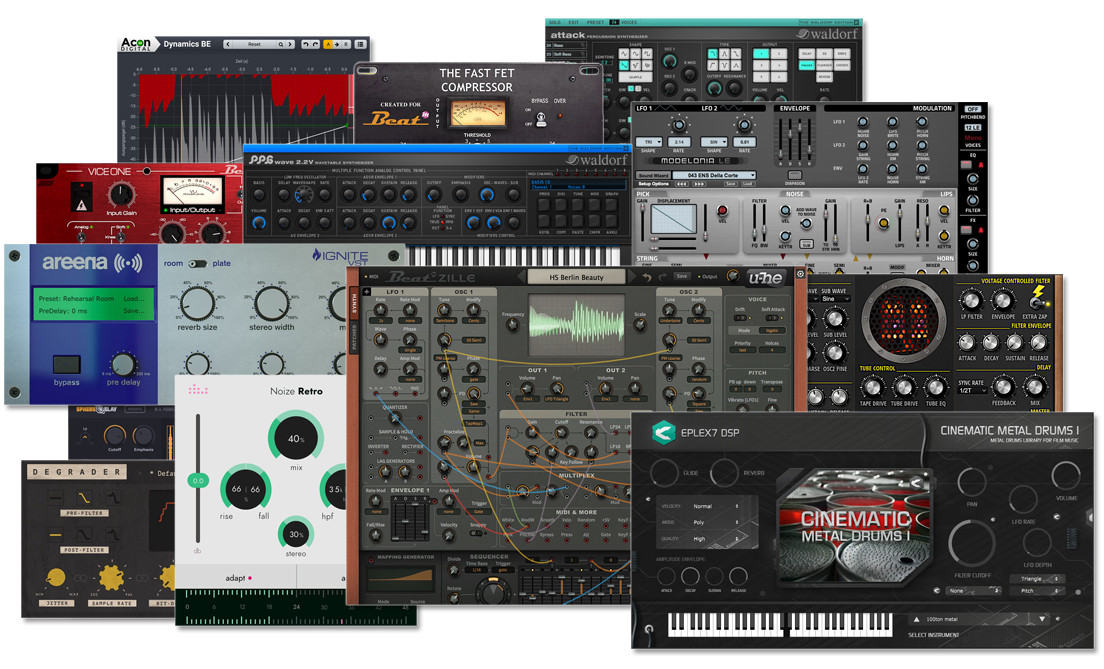Screen dimensions: 1104x669
Task: Click the Noize Retro pink dots logo
Action: (198, 389)
